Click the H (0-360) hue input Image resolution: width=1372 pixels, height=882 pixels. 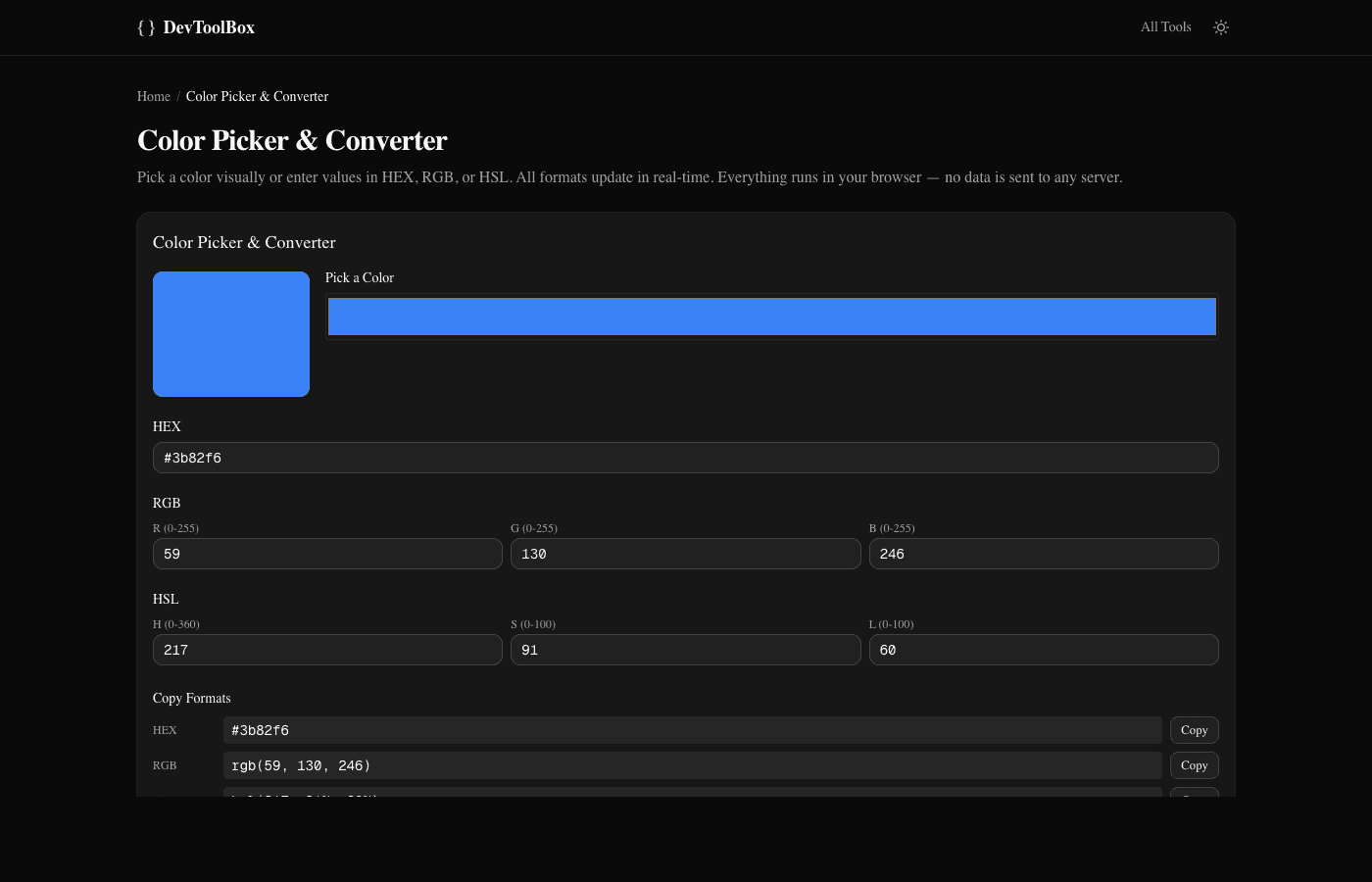(327, 650)
